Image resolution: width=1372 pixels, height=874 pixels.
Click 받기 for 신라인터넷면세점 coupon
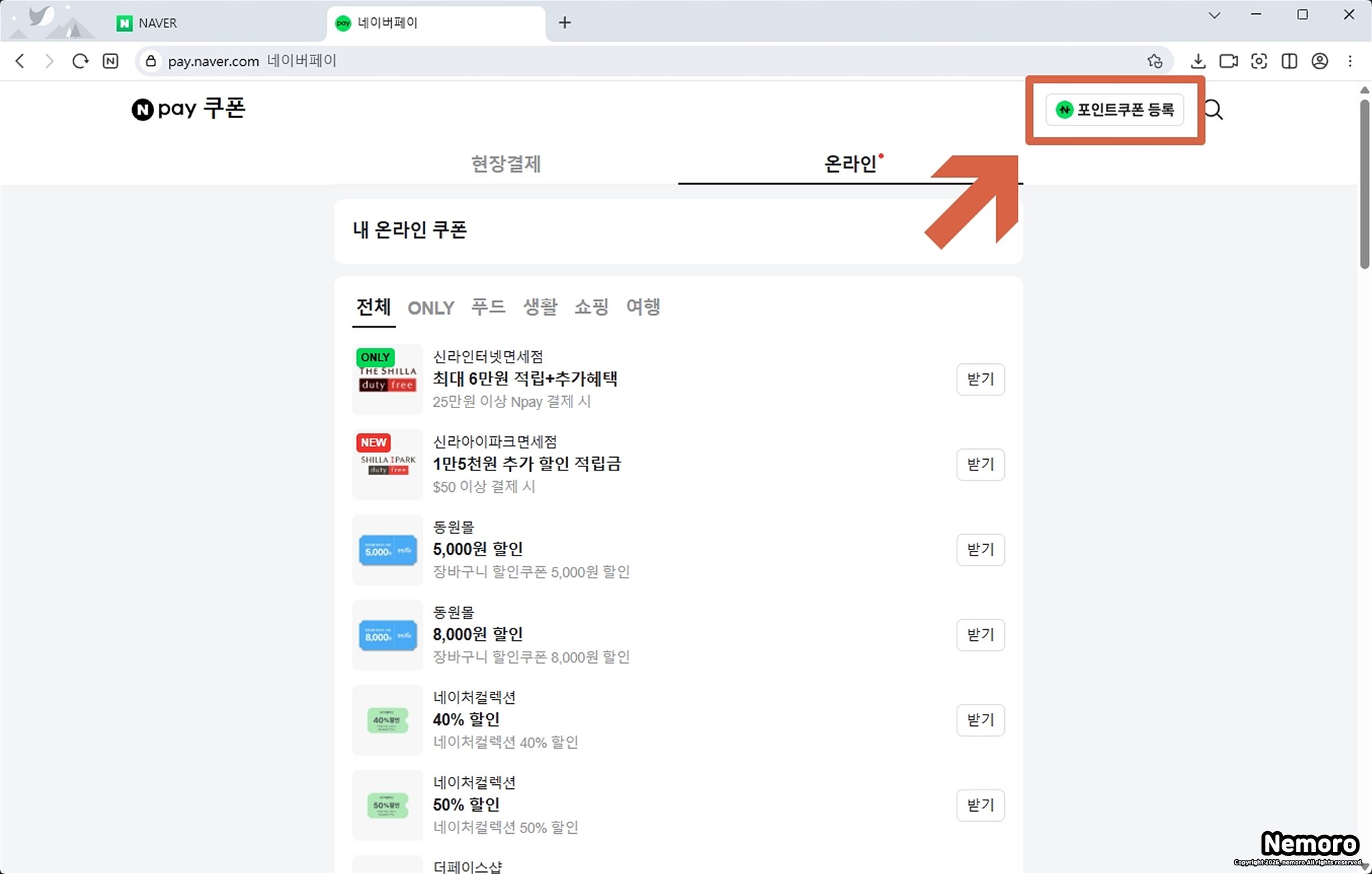point(980,379)
